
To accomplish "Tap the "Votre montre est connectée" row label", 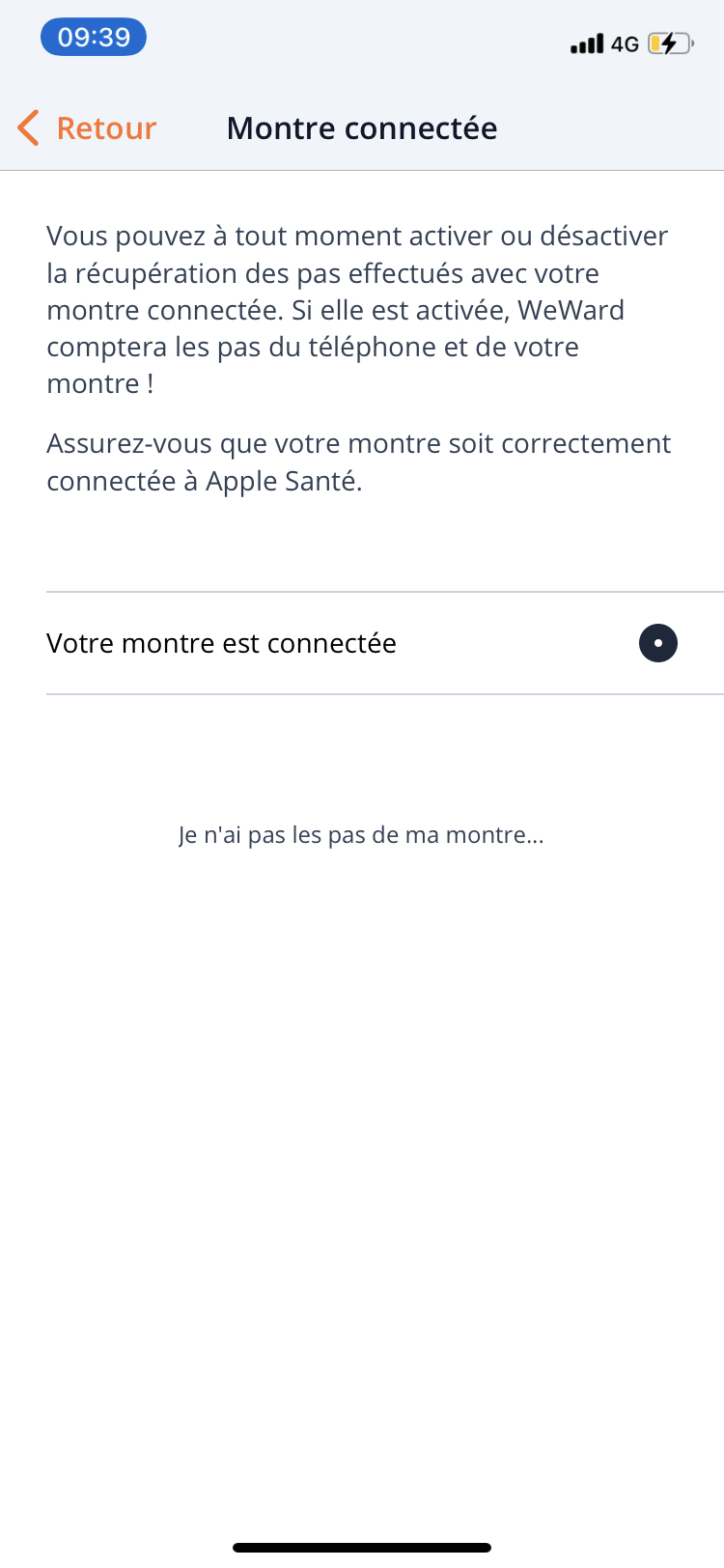I will coord(221,644).
